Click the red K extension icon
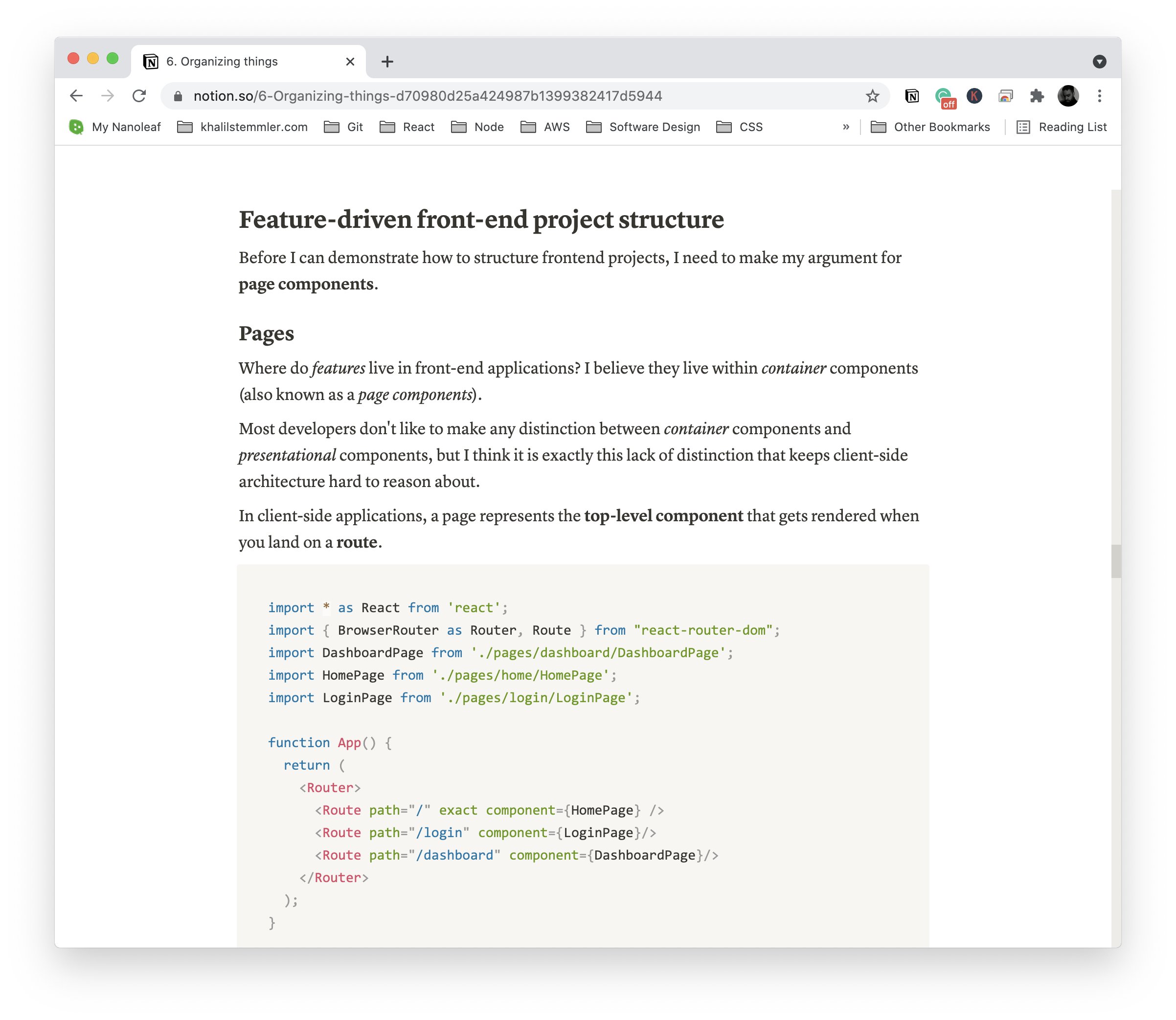 pyautogui.click(x=974, y=96)
